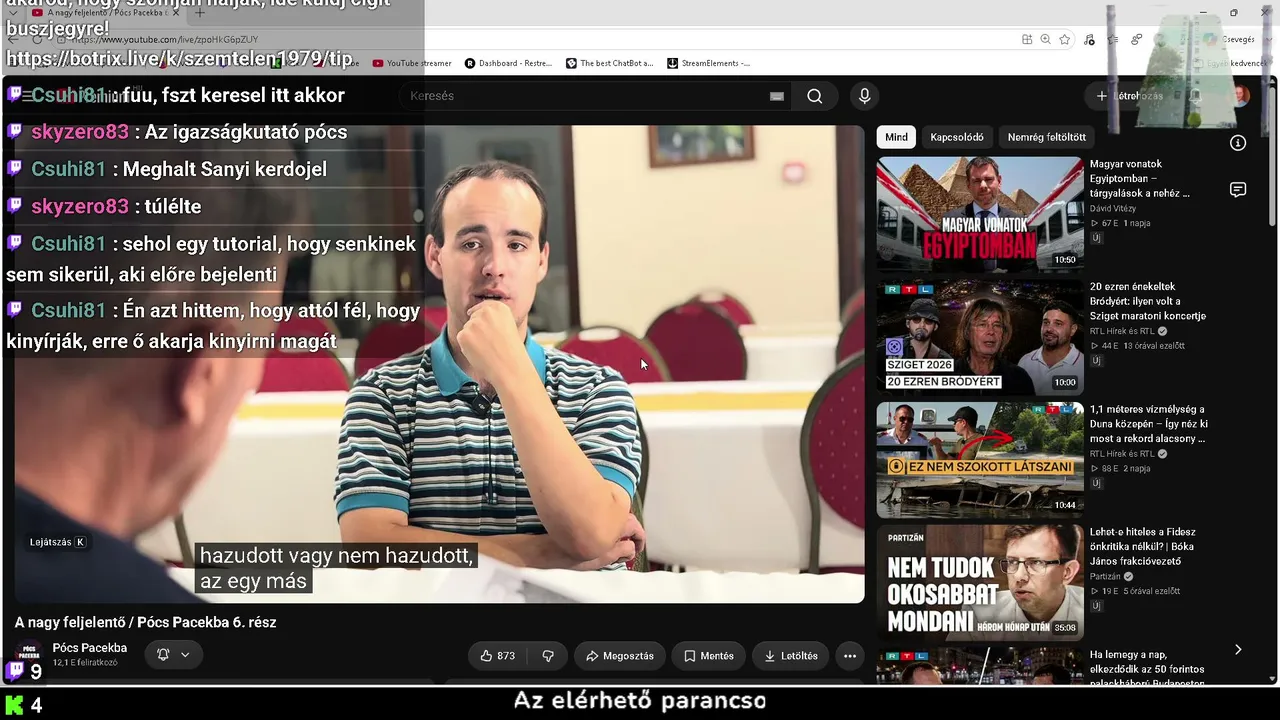This screenshot has height=720, width=1280.
Task: Click title 'Magyar vonatok Egyiptomban – tárgyalások'
Action: (1140, 178)
